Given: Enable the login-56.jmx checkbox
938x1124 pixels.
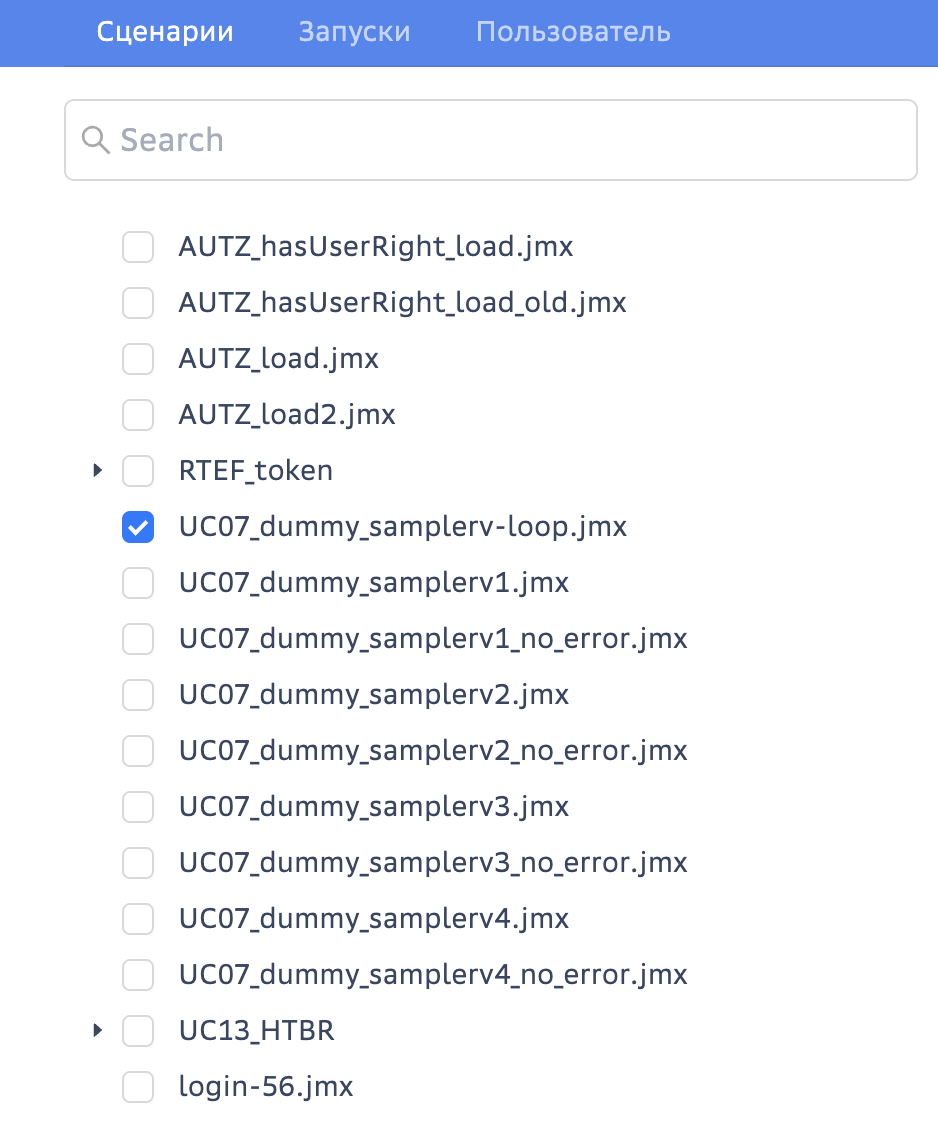Looking at the screenshot, I should pyautogui.click(x=138, y=1086).
